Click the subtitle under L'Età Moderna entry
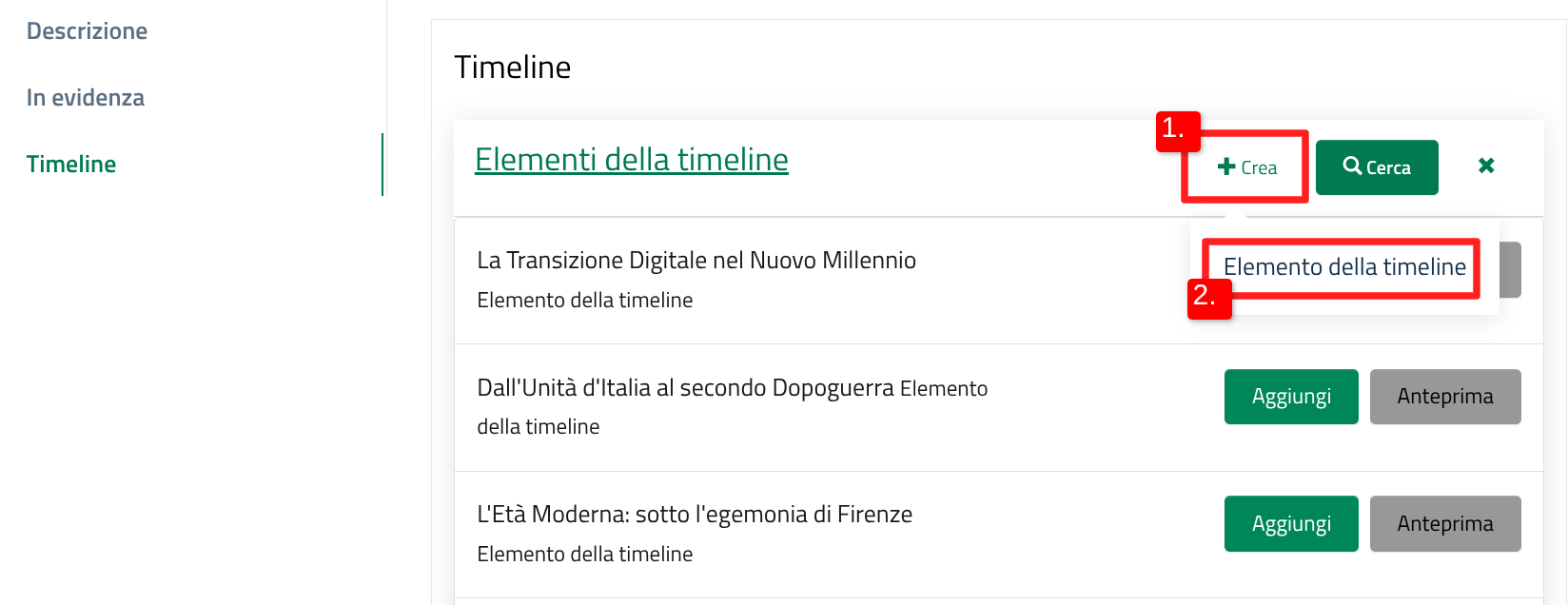Image resolution: width=1568 pixels, height=605 pixels. [585, 555]
